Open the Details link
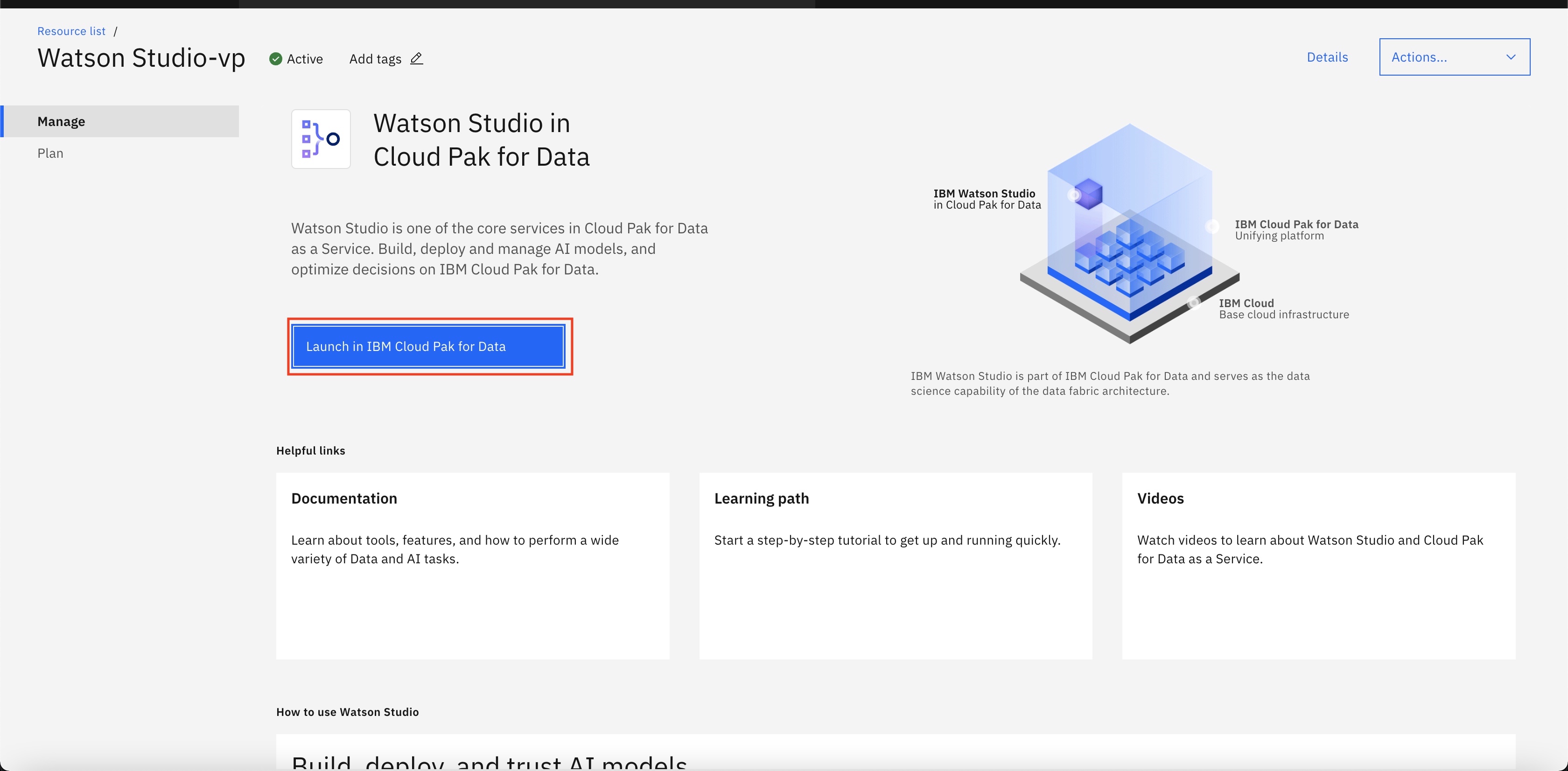The height and width of the screenshot is (771, 1568). pyautogui.click(x=1327, y=57)
